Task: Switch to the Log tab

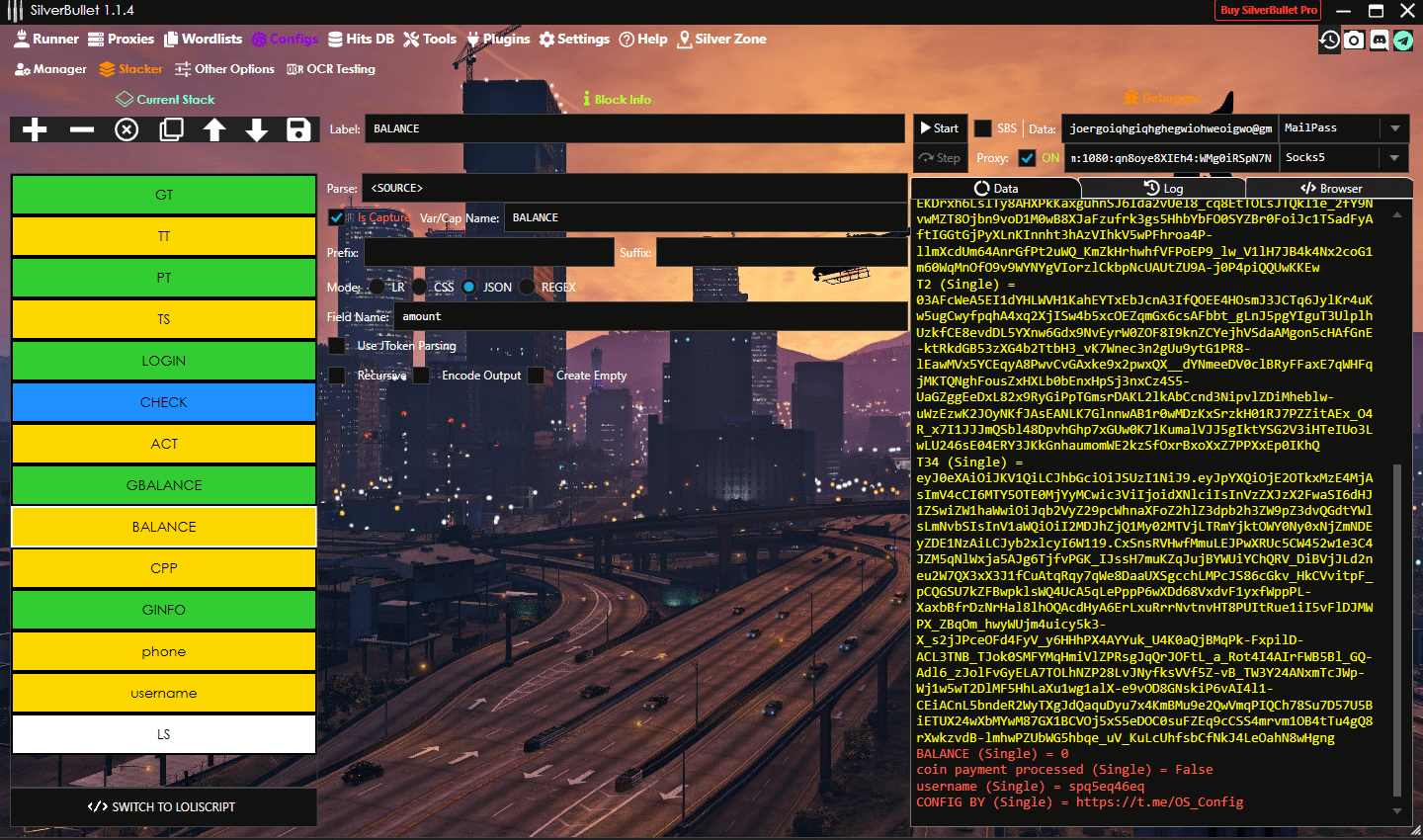Action: pyautogui.click(x=1164, y=187)
